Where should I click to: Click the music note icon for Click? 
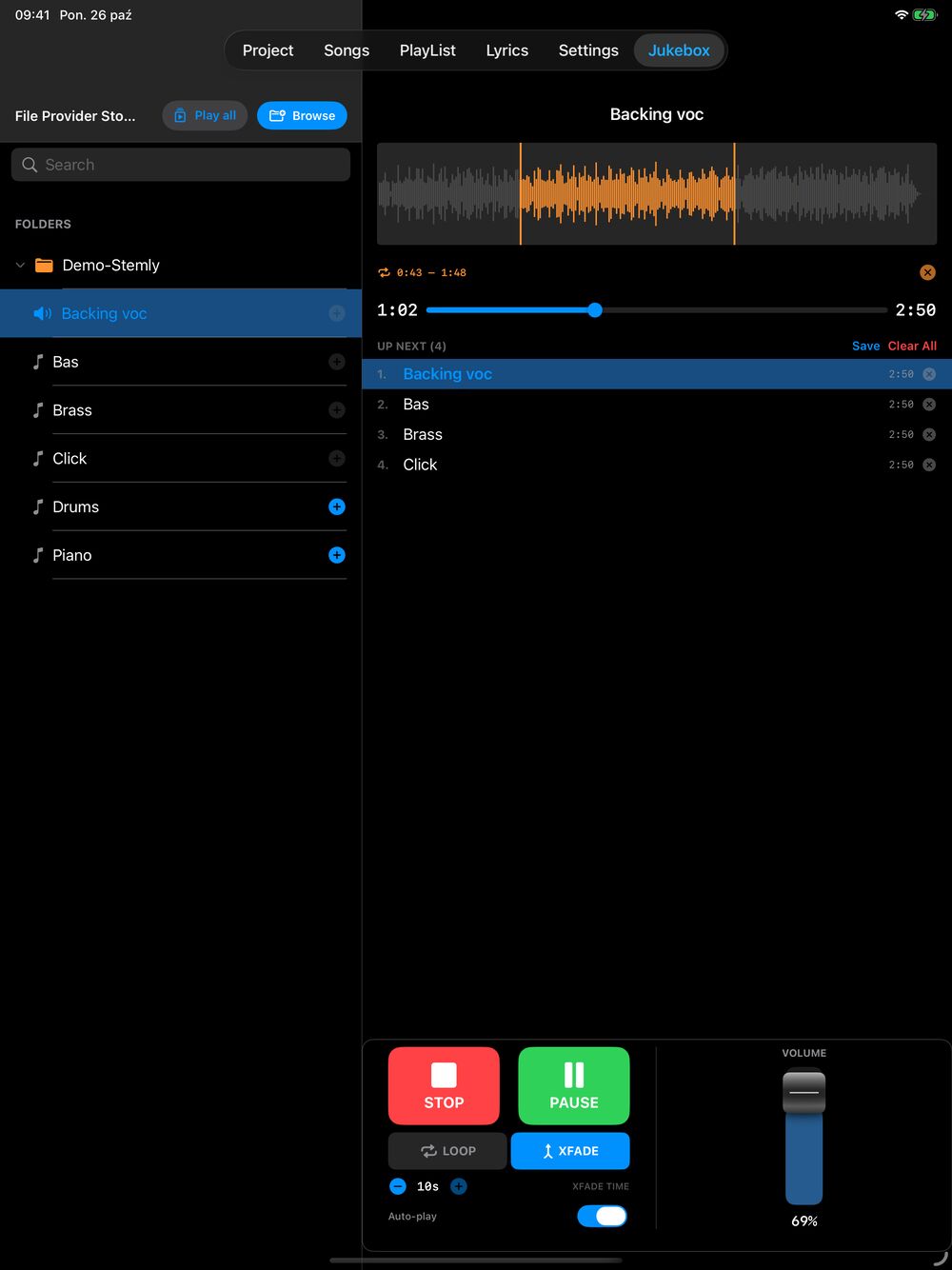(x=38, y=459)
